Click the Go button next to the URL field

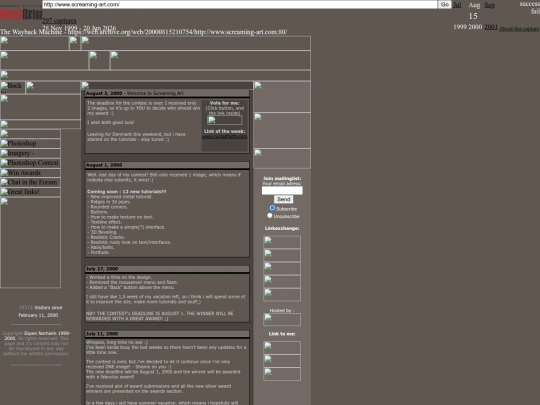[444, 4]
